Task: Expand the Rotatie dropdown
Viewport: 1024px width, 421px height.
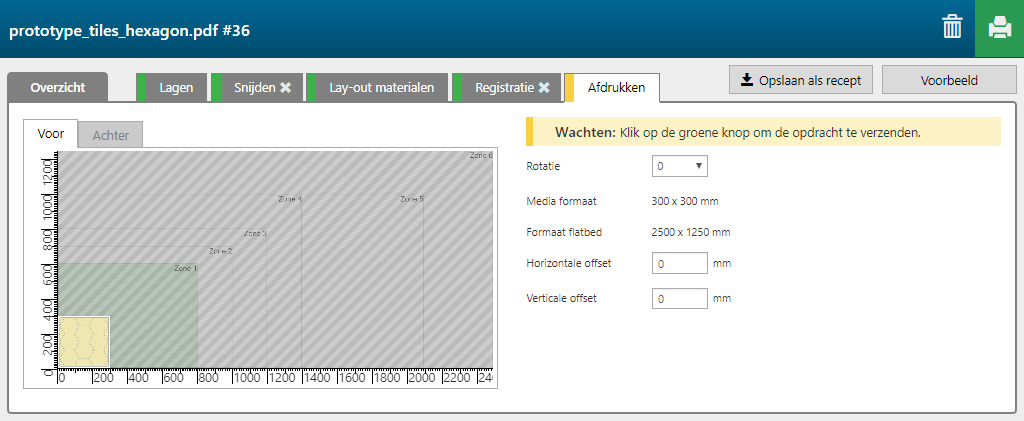Action: click(680, 166)
